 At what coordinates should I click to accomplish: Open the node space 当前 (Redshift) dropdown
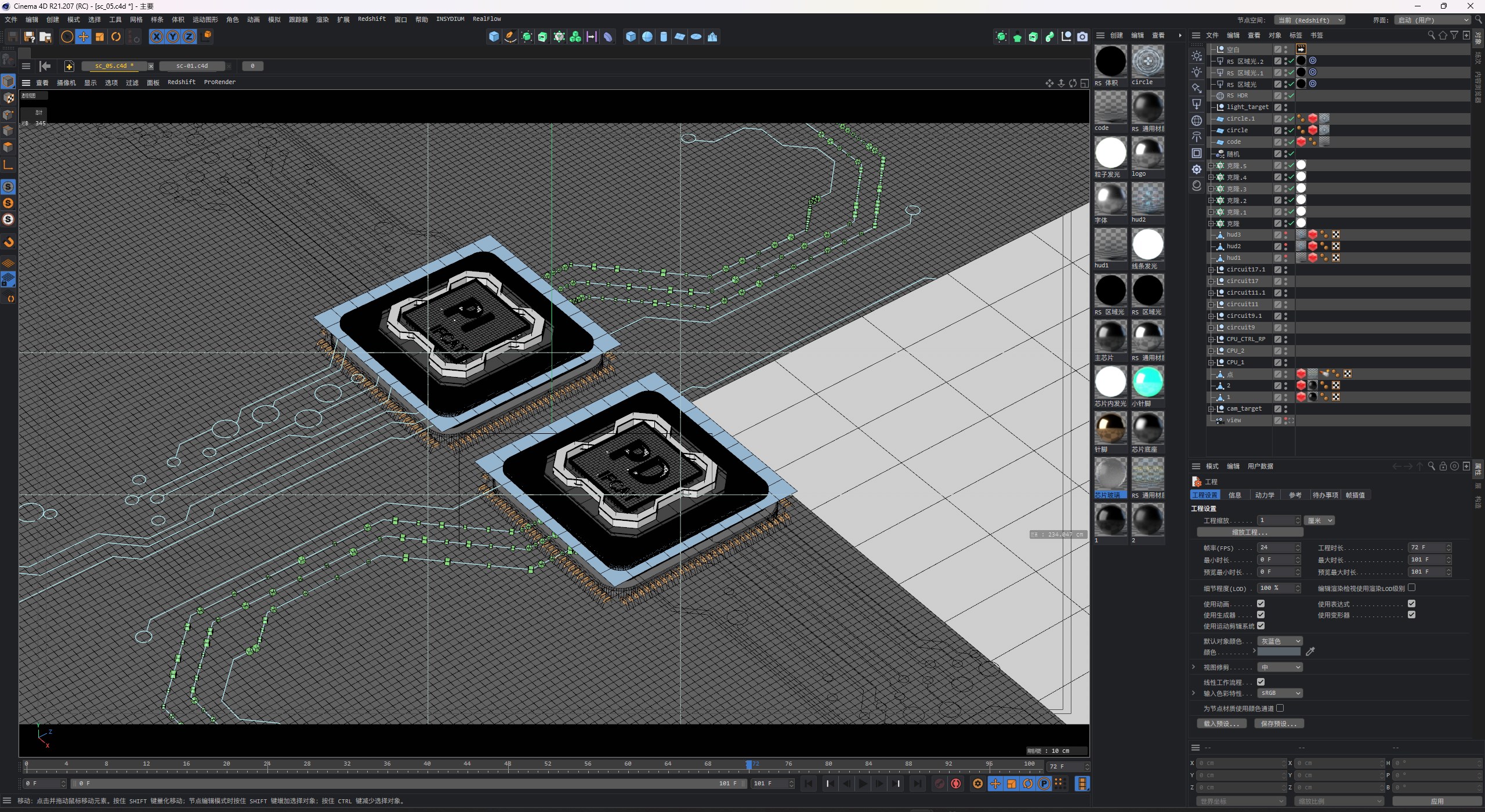(x=1309, y=20)
